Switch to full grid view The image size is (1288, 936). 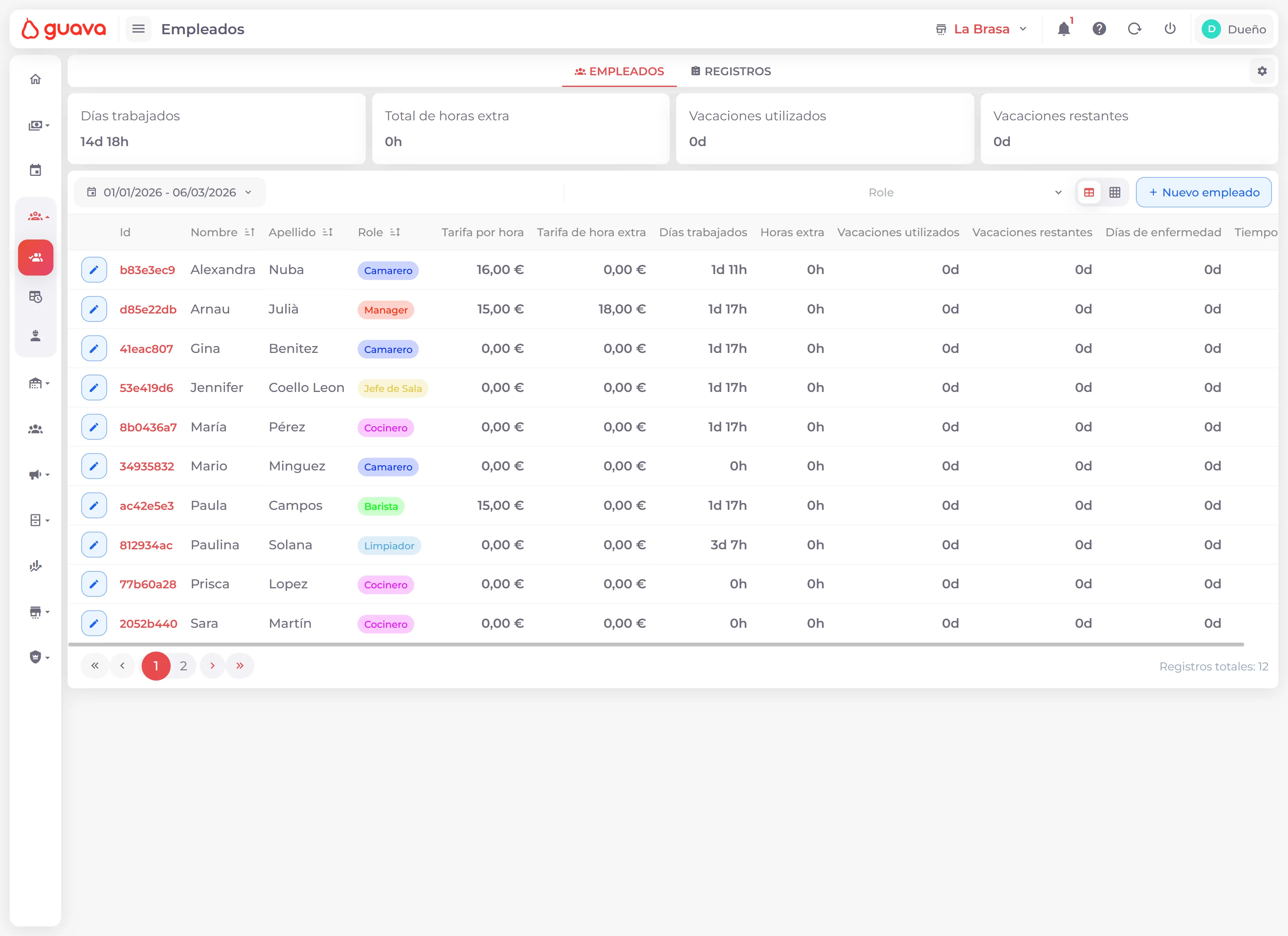[x=1115, y=192]
